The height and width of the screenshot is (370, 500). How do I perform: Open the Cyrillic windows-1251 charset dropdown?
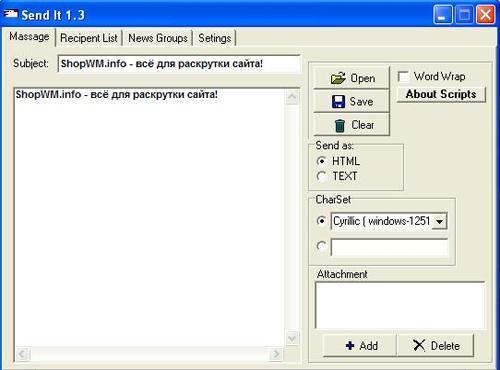(440, 221)
